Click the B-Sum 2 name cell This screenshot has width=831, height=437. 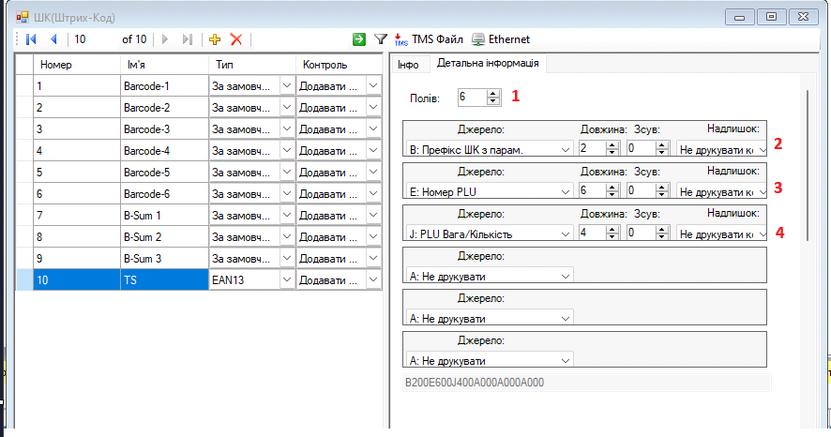tap(163, 238)
